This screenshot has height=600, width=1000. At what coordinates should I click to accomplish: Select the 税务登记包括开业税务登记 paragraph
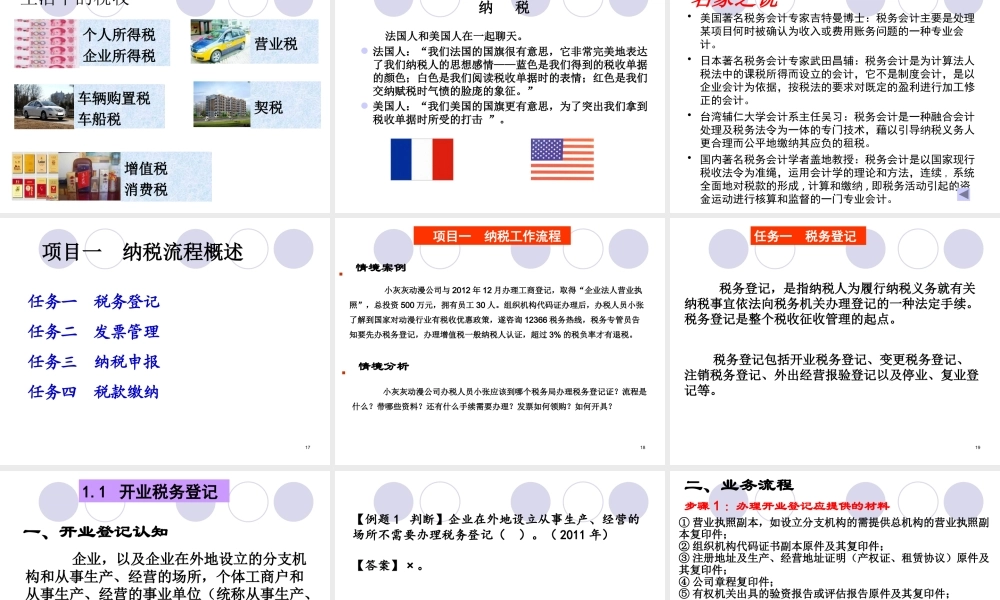click(831, 375)
